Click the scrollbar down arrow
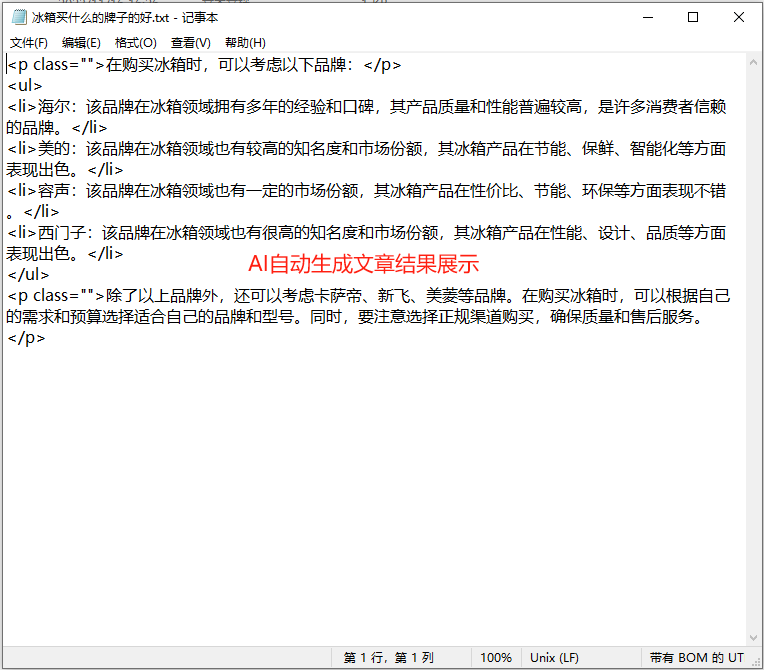The width and height of the screenshot is (764, 670). coord(753,637)
